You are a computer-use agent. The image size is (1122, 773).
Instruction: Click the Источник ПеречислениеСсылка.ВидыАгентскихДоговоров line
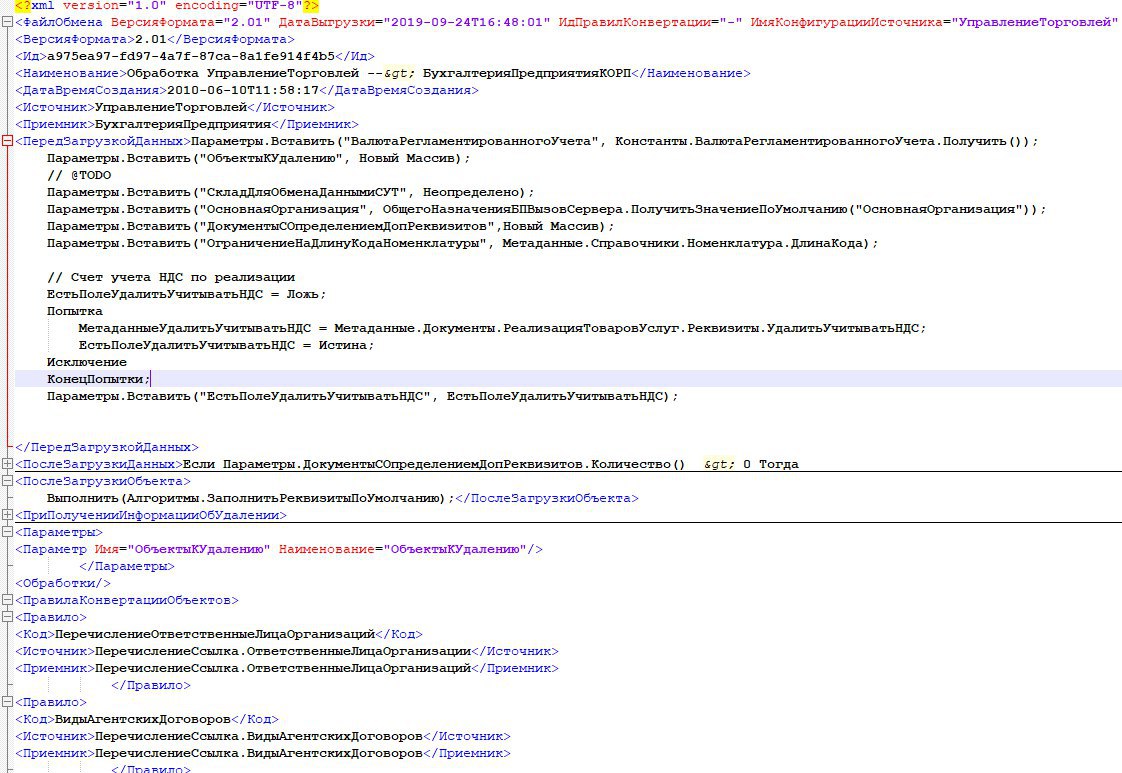263,736
